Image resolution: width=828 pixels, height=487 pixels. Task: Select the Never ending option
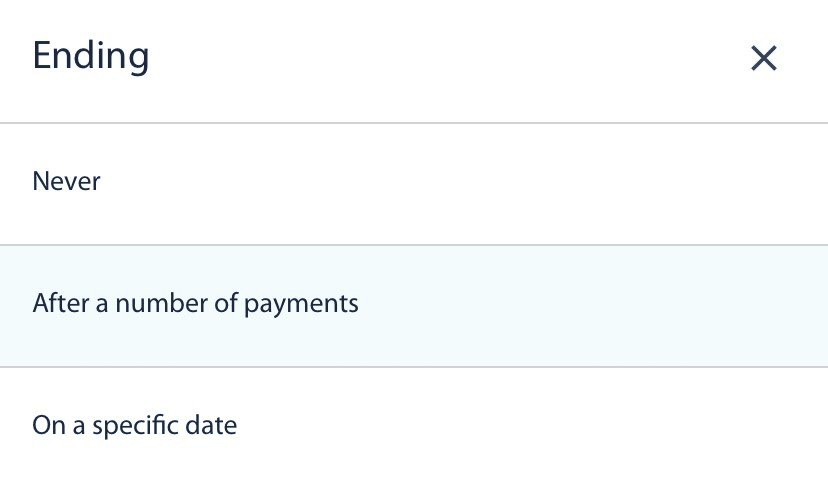coord(67,182)
